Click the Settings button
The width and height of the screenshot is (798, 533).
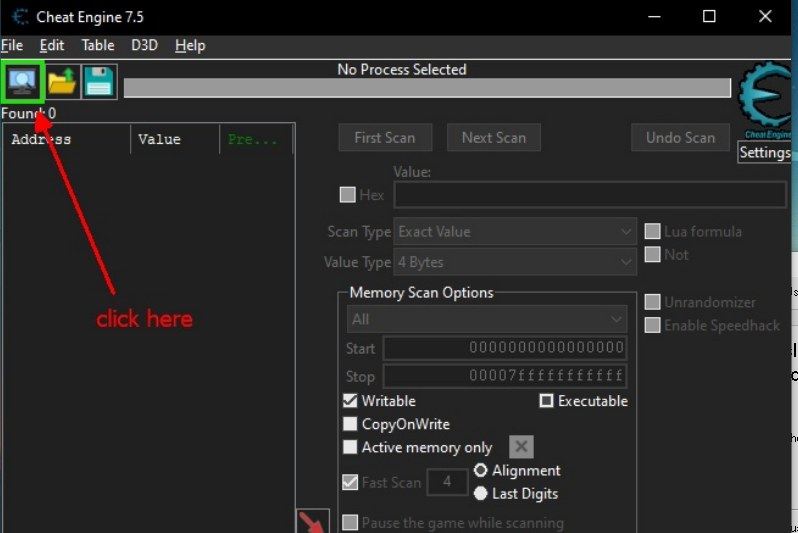pos(764,153)
